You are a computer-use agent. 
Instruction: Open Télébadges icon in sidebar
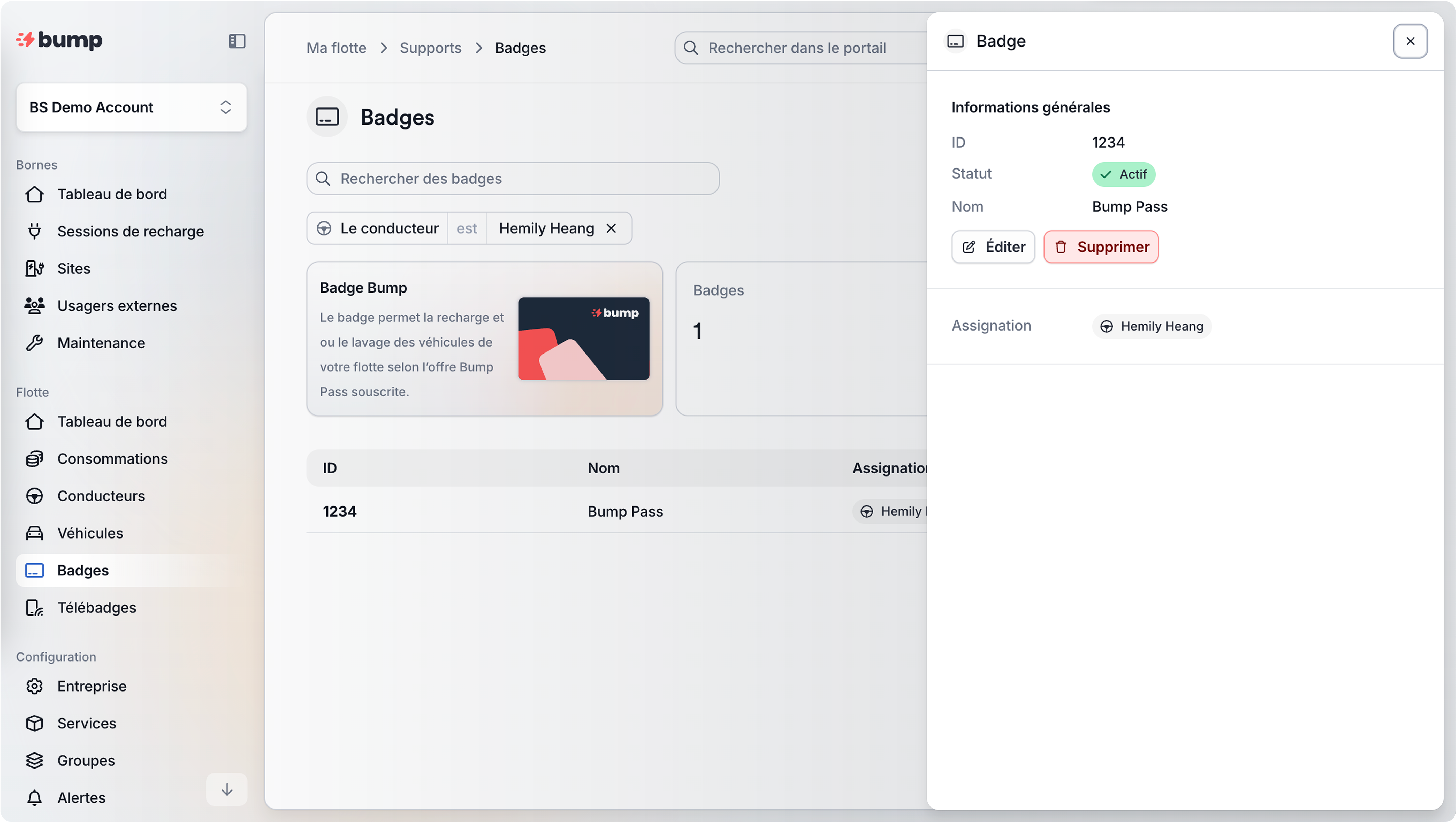pos(34,607)
